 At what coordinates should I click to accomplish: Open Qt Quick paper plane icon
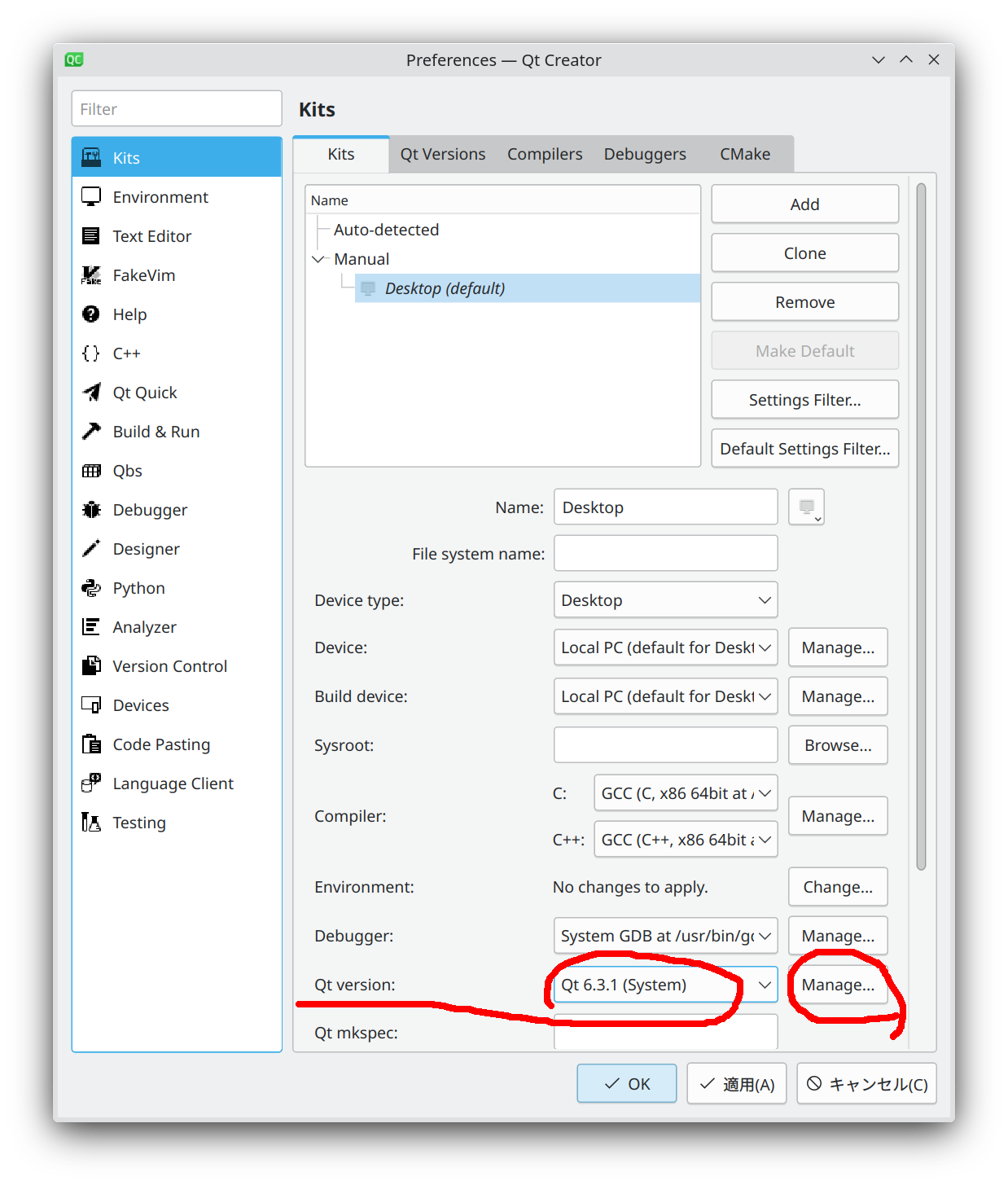[x=91, y=392]
